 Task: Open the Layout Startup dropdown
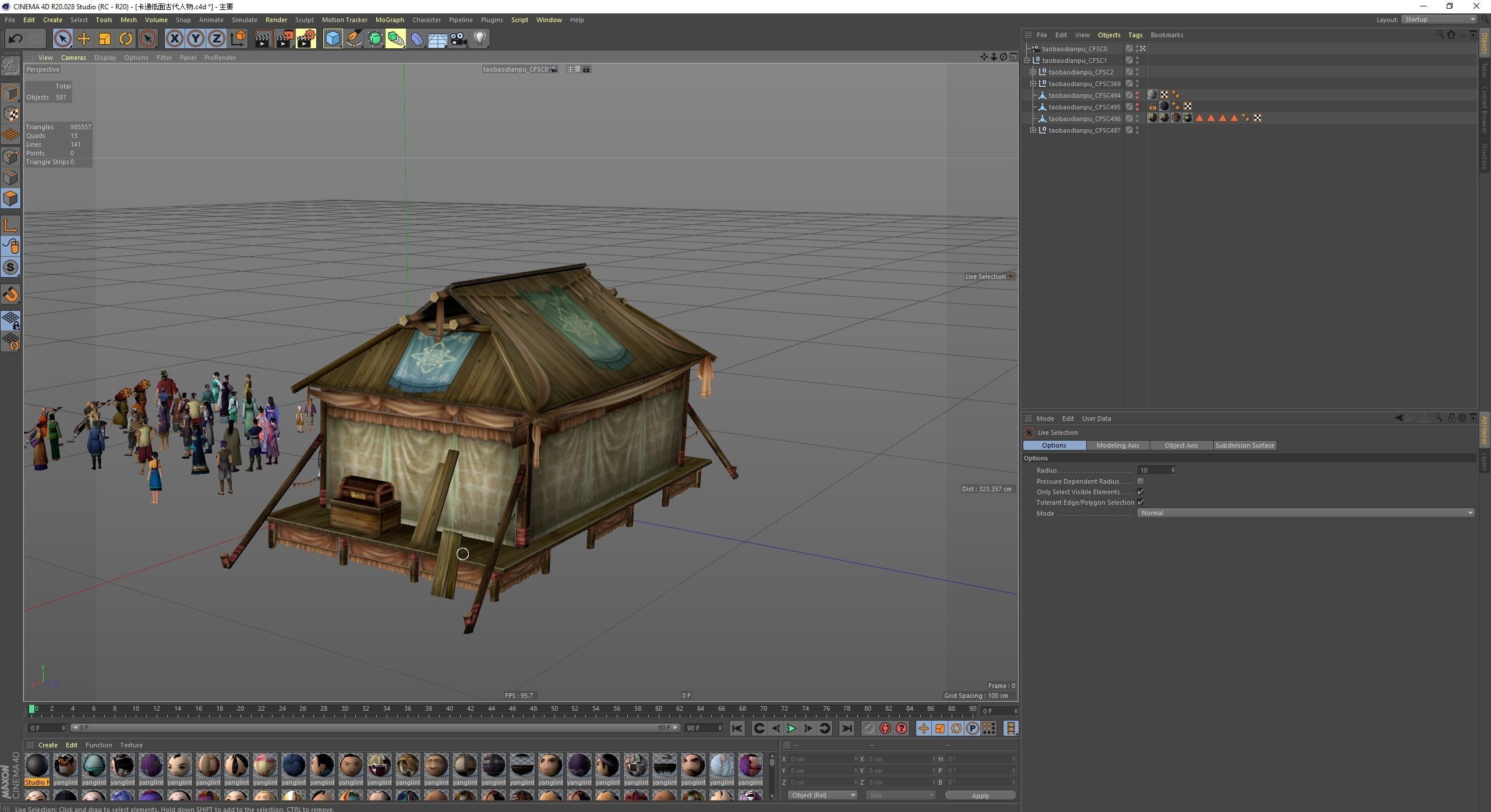(1439, 19)
